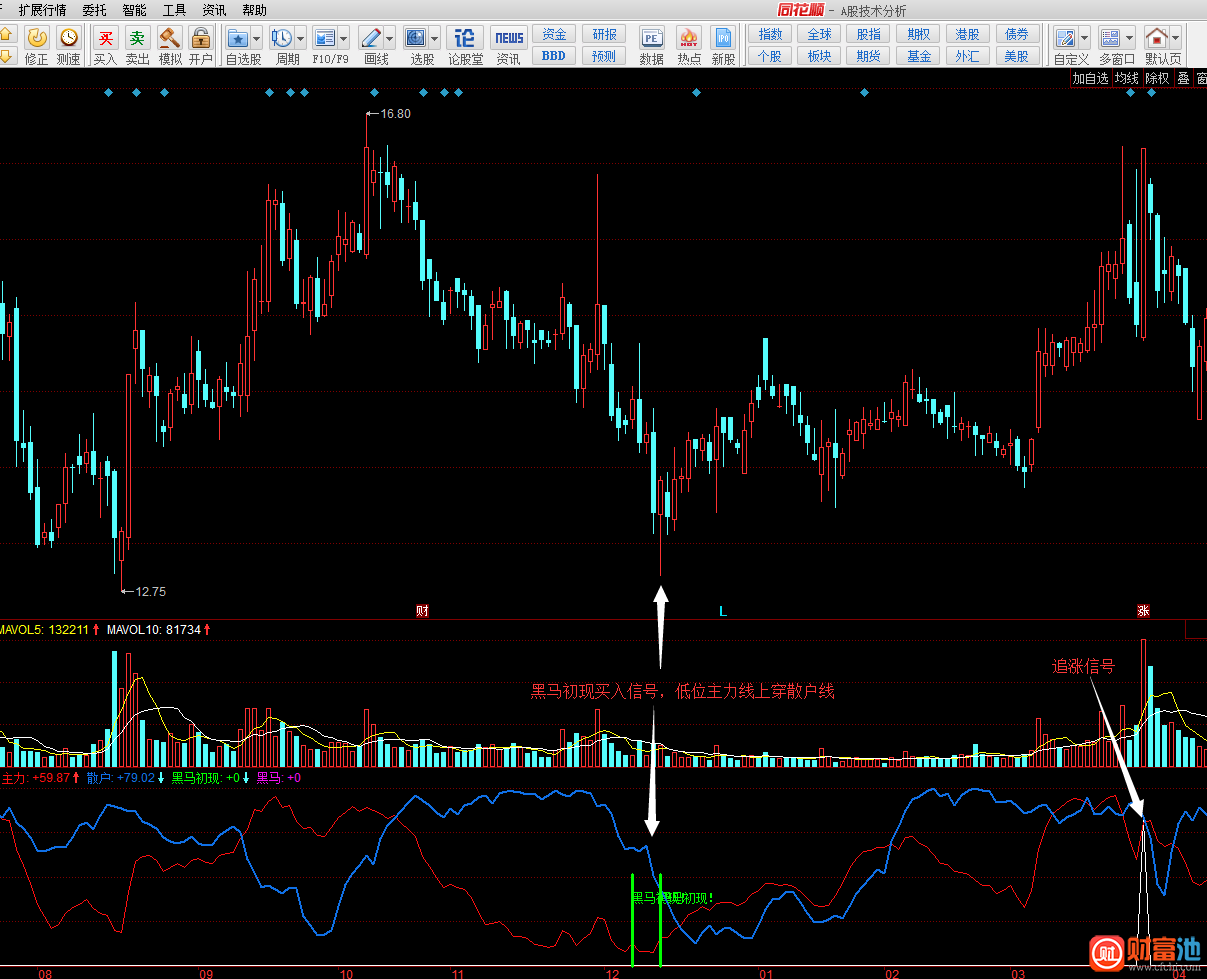Click the 多窗口 multi-window icon
Screen dimensions: 1207x979
coord(1110,38)
